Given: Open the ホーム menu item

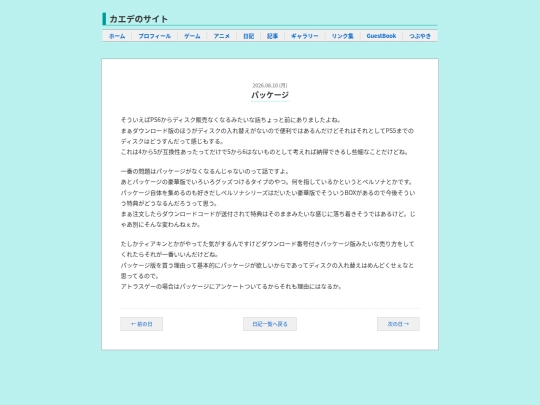Looking at the screenshot, I should click(x=117, y=36).
